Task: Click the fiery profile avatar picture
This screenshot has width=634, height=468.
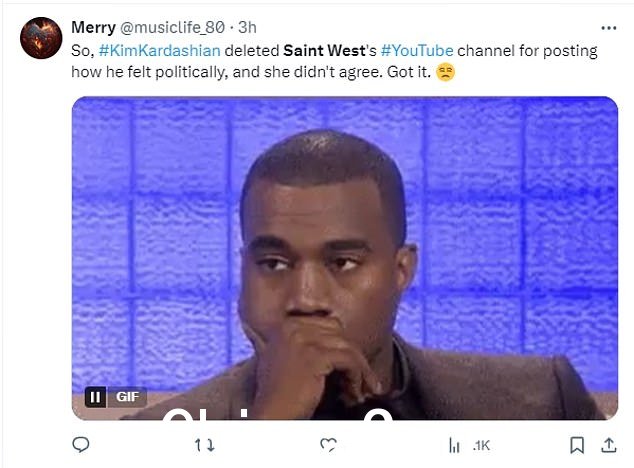Action: pos(41,38)
